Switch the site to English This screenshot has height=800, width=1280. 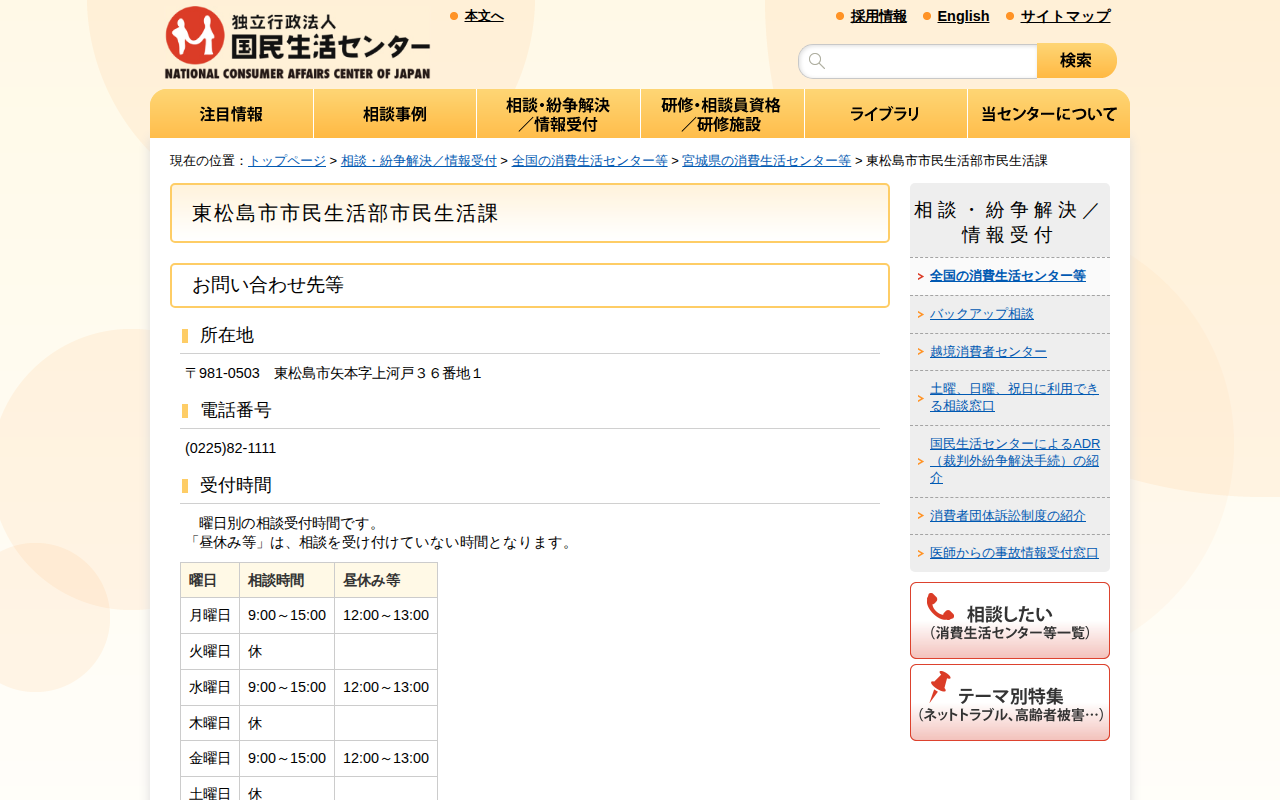pyautogui.click(x=963, y=16)
